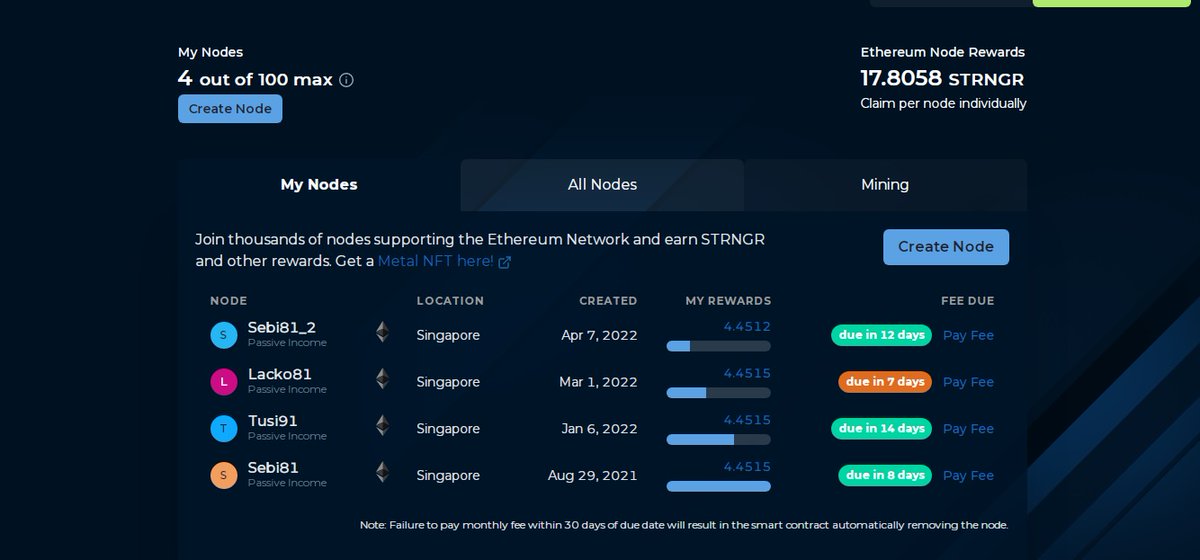
Task: Click Tusi91 rewards progress bar
Action: (718, 439)
